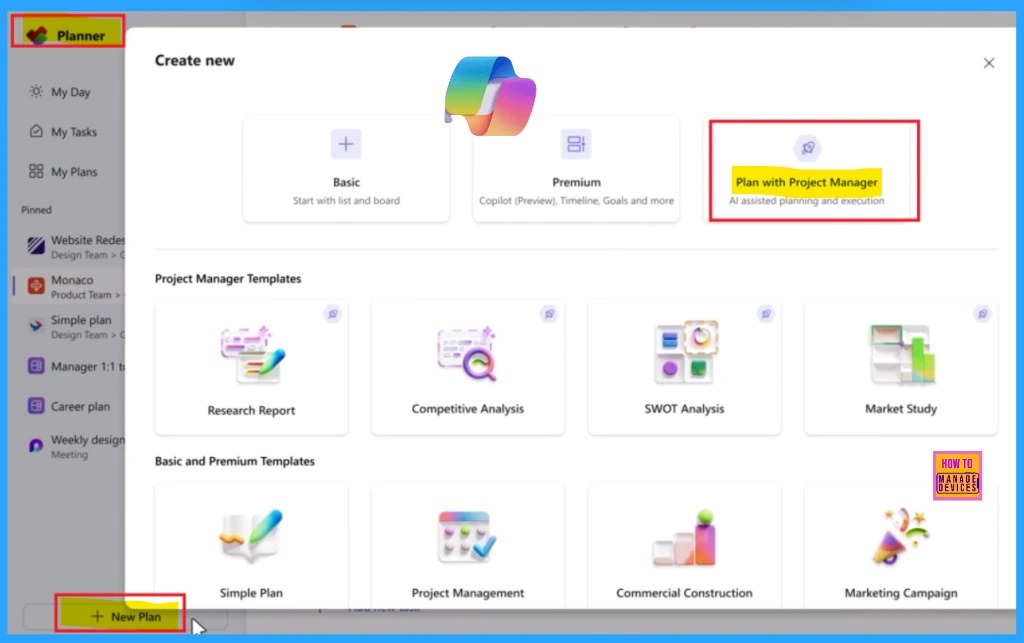Viewport: 1024px width, 643px height.
Task: Pick the Research Report template
Action: click(x=251, y=368)
